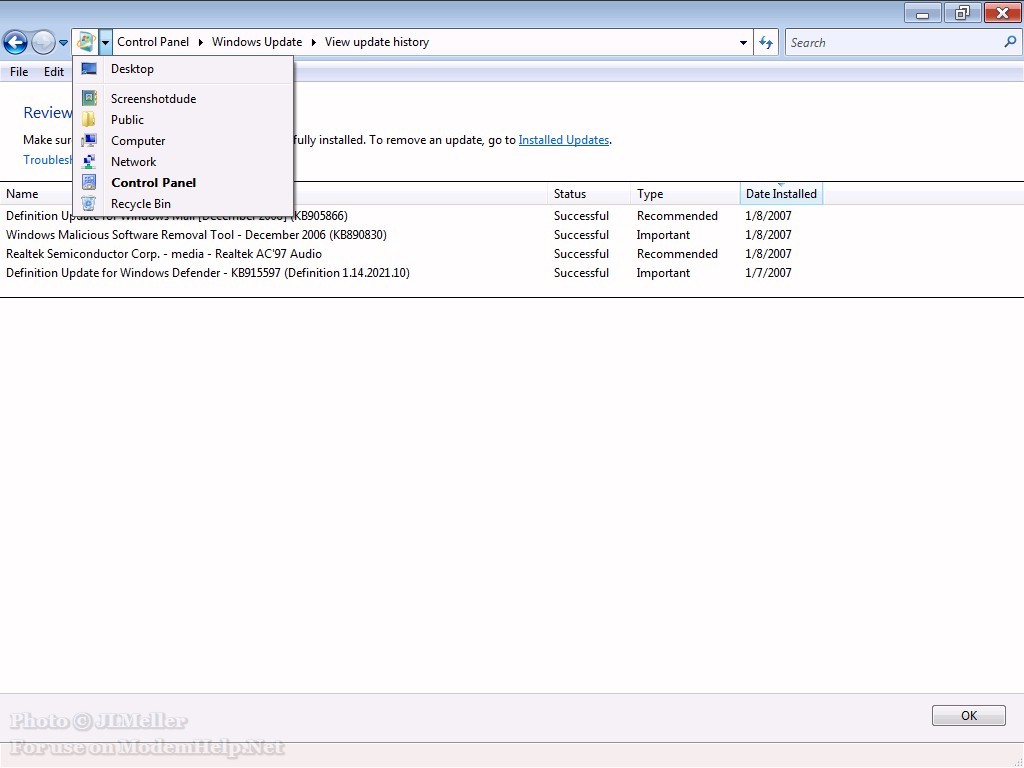Screen dimensions: 1024x768
Task: Expand arrow after Control Panel breadcrumb
Action: tap(200, 42)
